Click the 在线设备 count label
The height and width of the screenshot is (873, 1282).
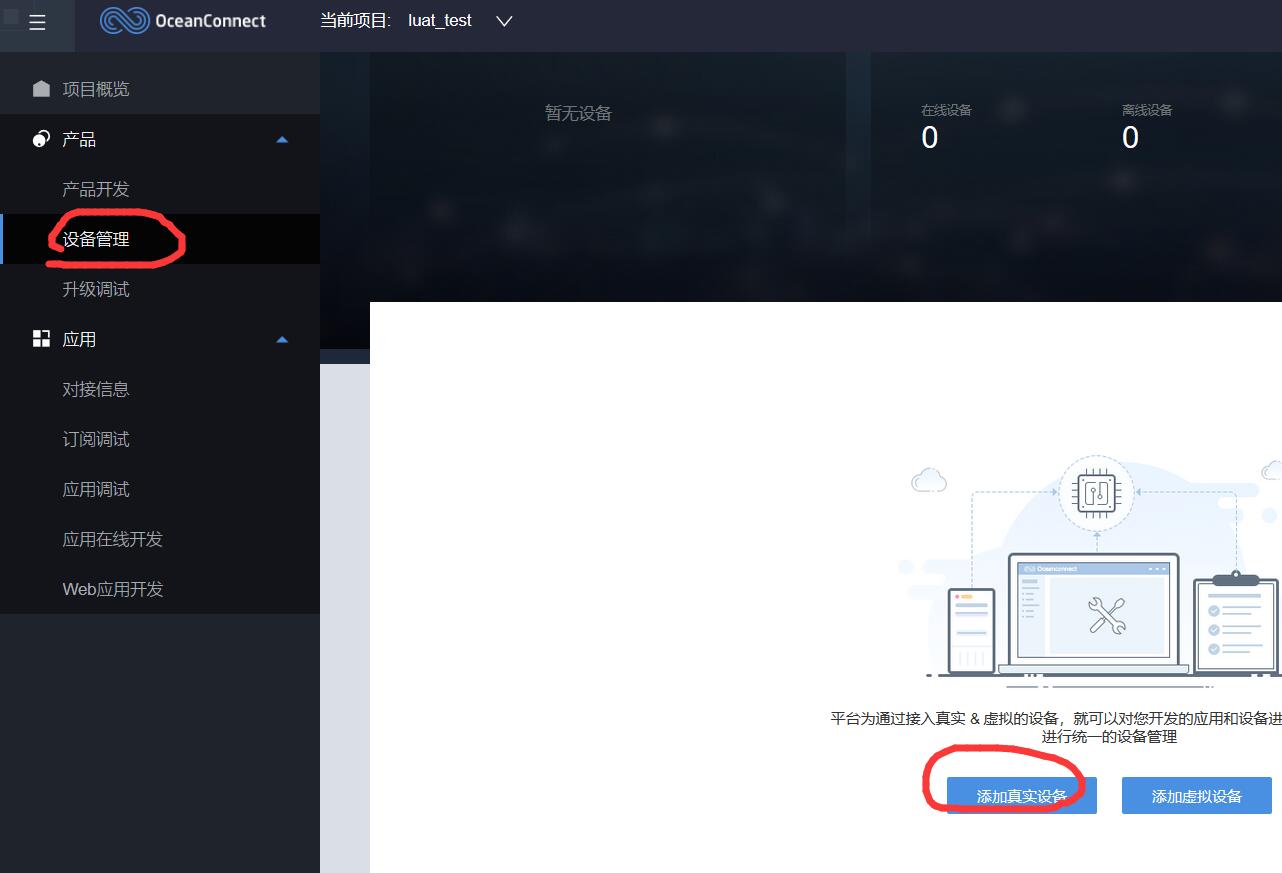(x=946, y=110)
